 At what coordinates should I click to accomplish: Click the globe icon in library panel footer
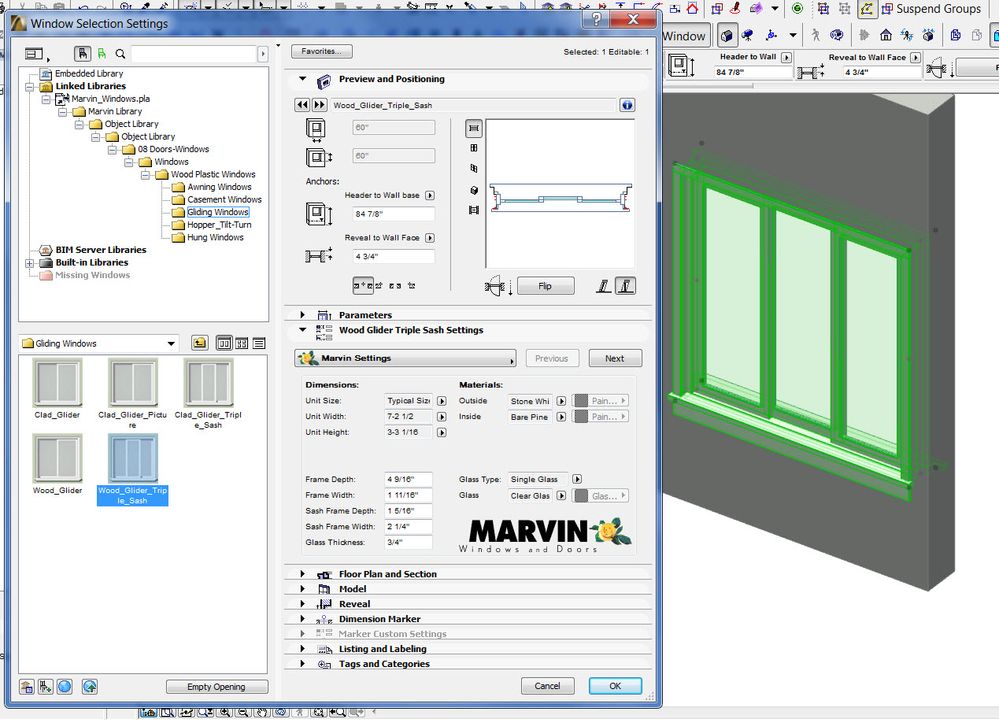[x=64, y=687]
